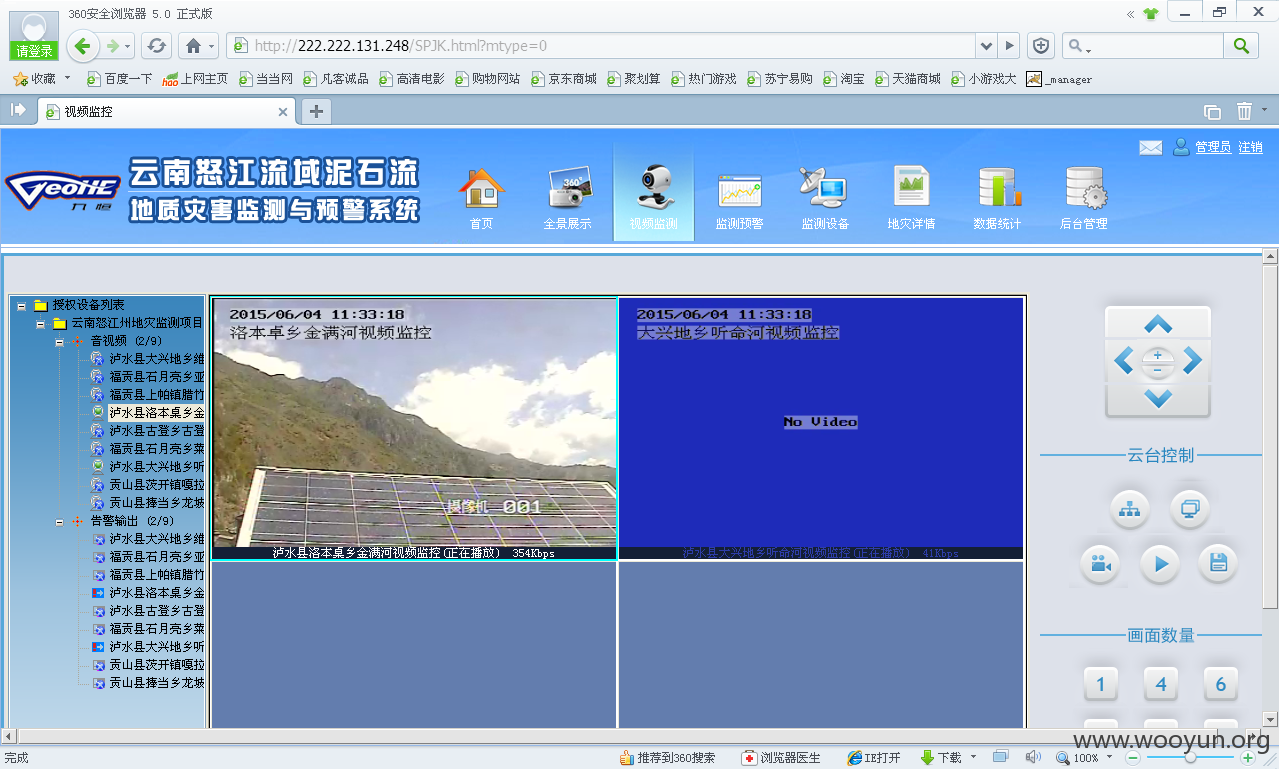
Task: Open the address bar history dropdown
Action: pos(986,45)
